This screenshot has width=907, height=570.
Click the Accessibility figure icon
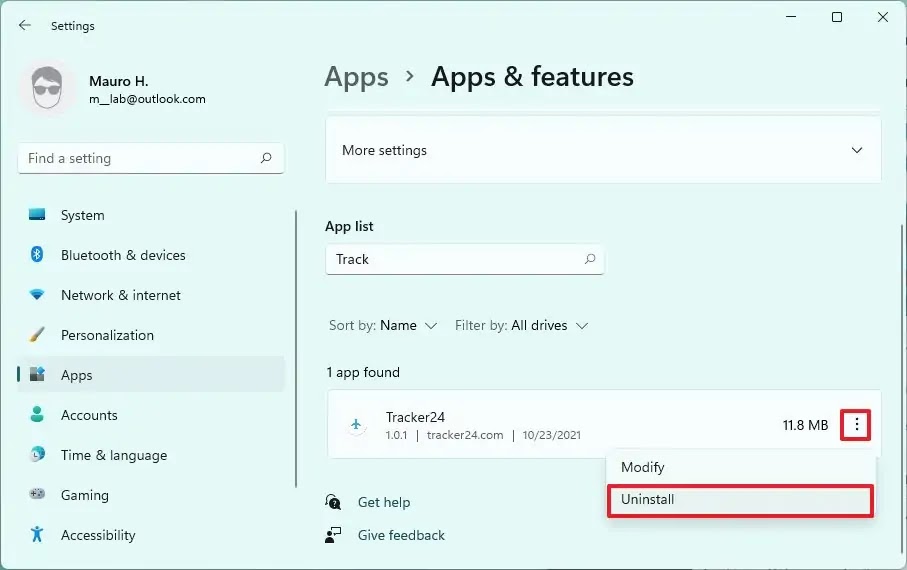tap(37, 534)
